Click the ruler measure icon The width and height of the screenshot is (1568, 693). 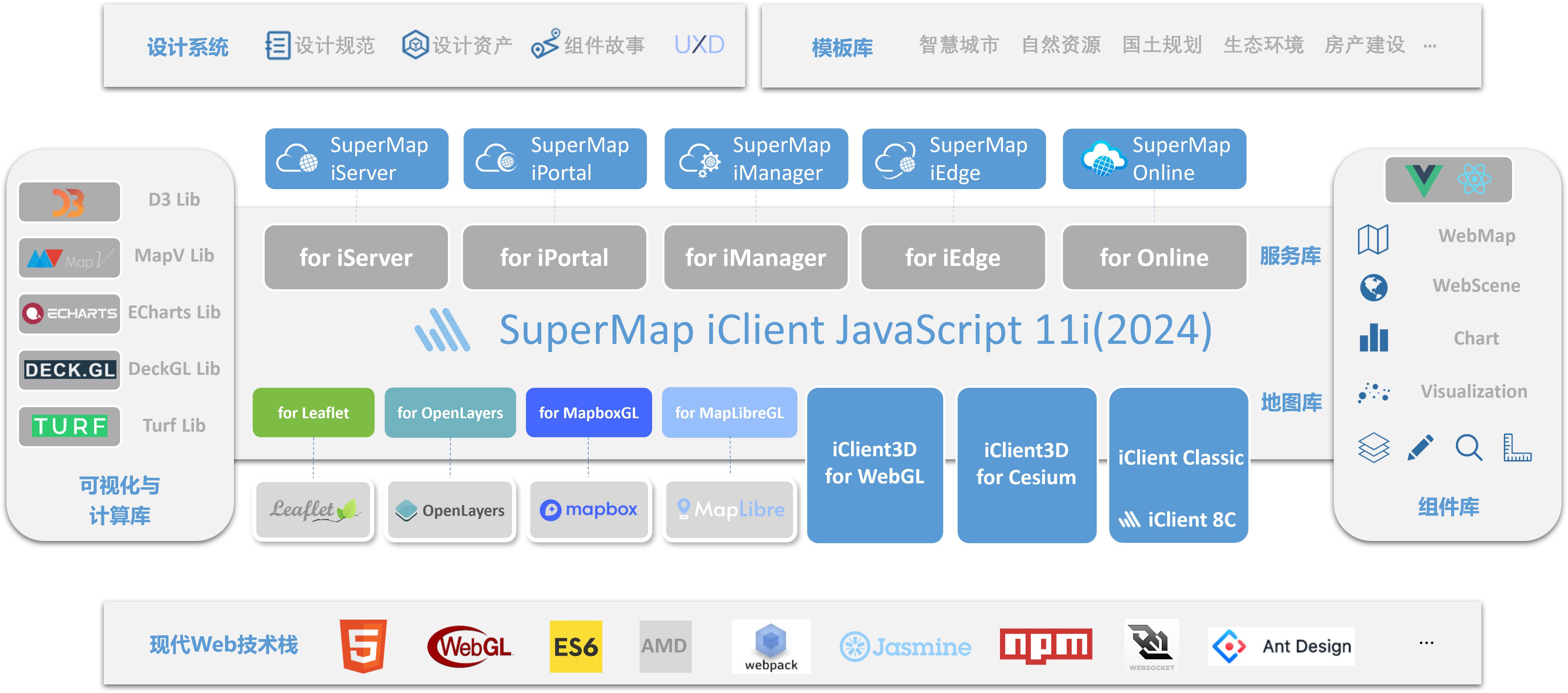pos(1516,448)
